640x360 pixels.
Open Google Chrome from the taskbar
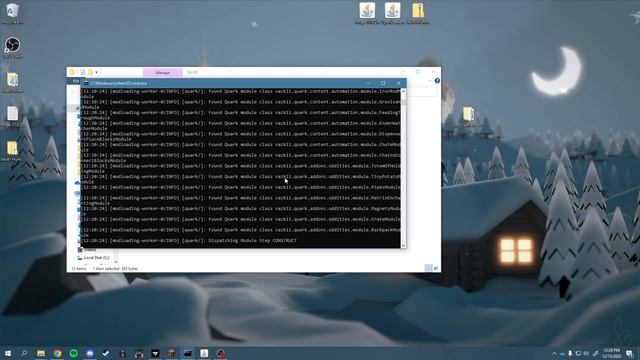click(57, 353)
